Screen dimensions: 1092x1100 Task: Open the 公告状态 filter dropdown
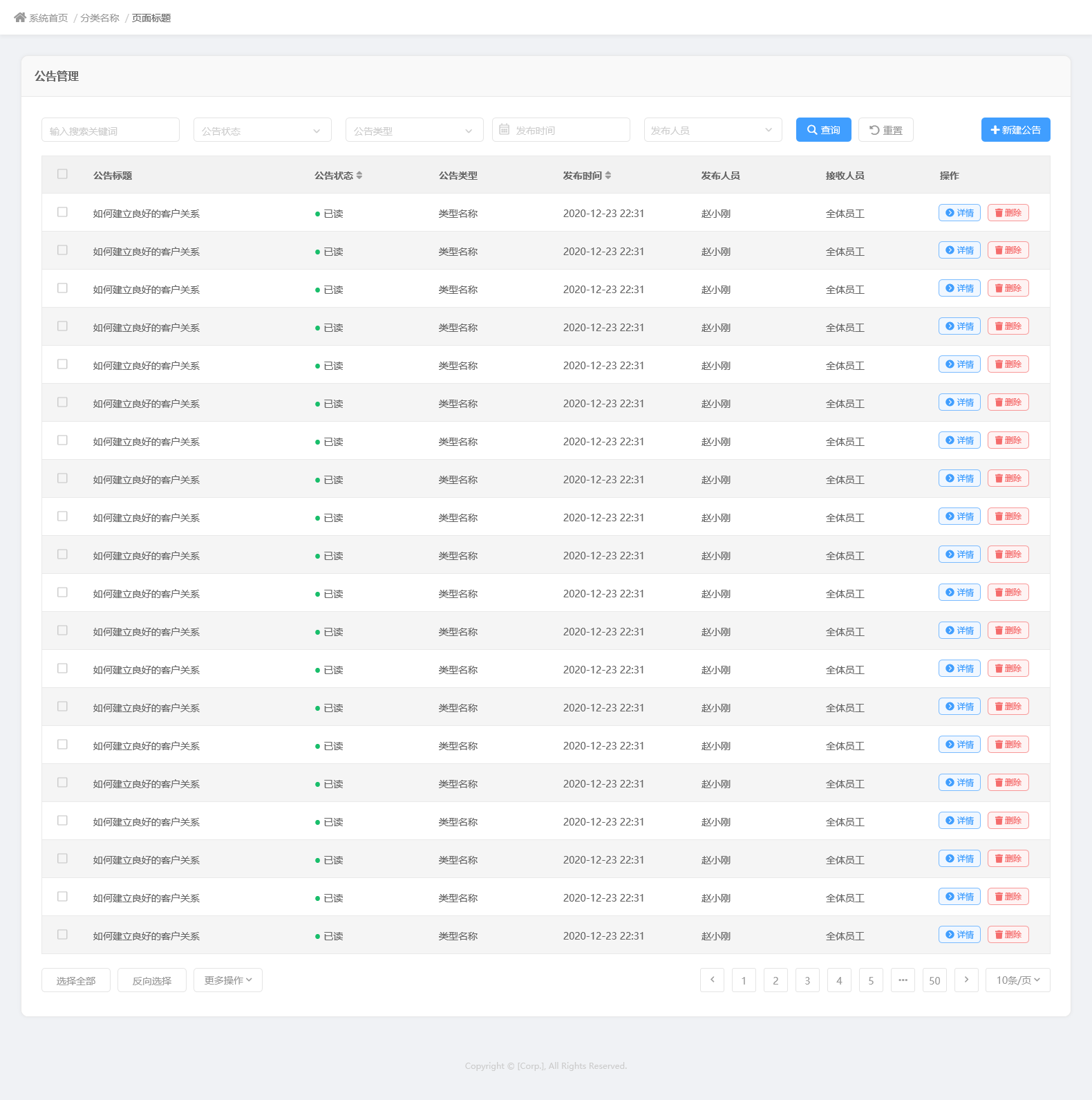(x=263, y=130)
